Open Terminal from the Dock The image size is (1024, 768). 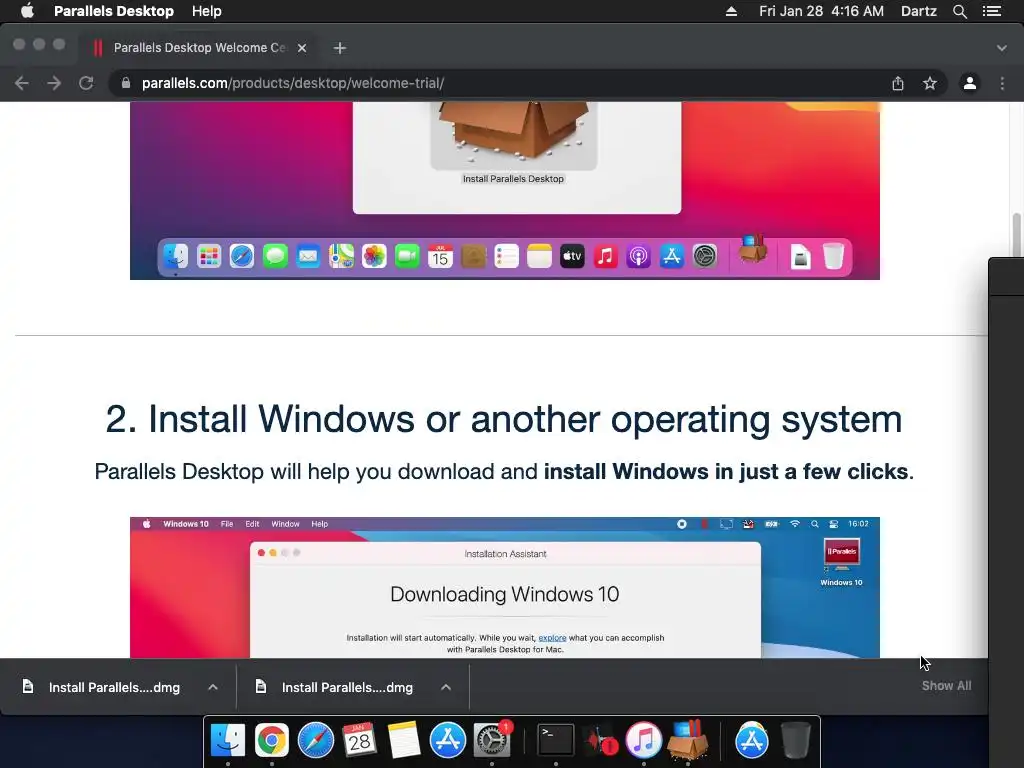[x=556, y=741]
